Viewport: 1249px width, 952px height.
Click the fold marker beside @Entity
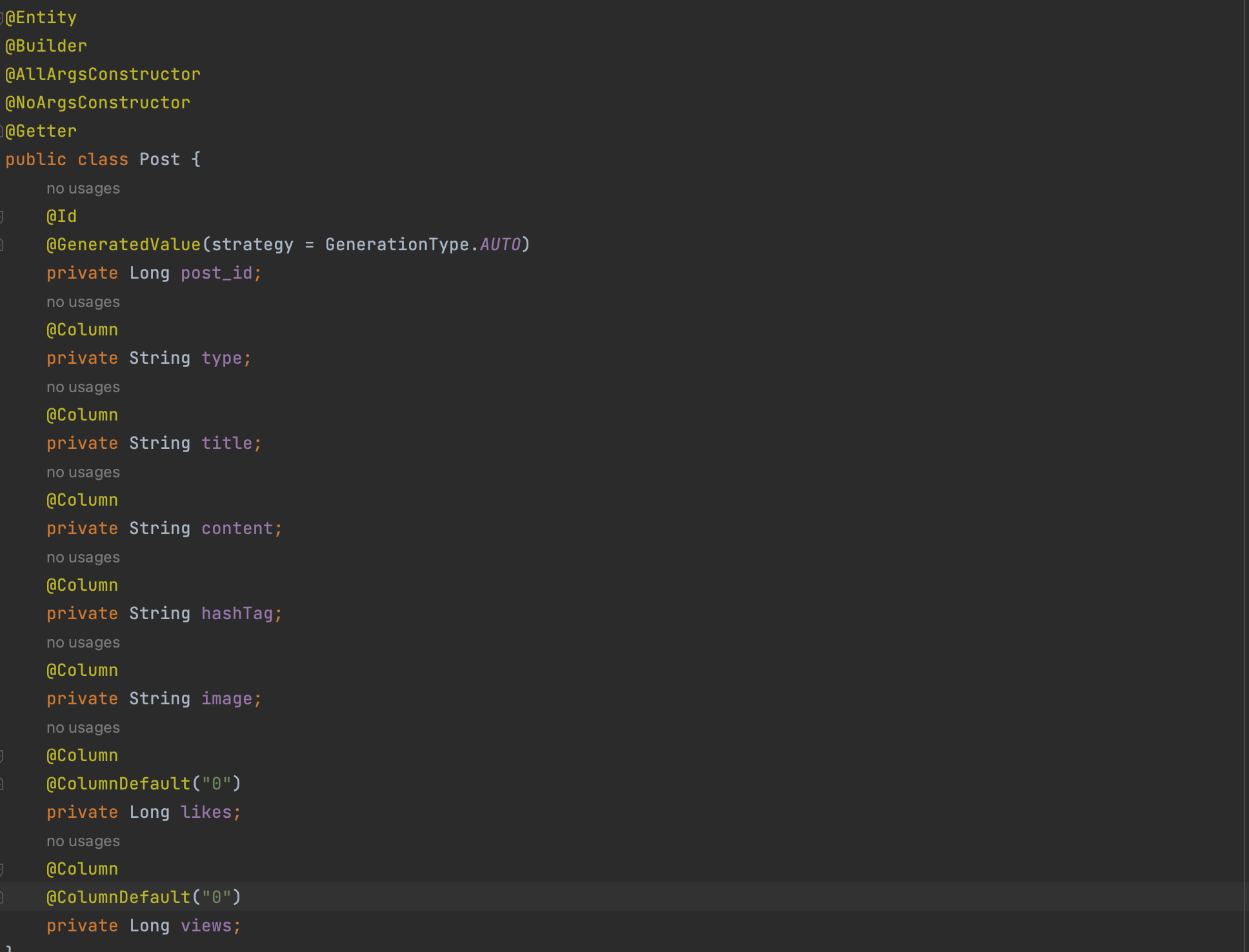point(1,17)
